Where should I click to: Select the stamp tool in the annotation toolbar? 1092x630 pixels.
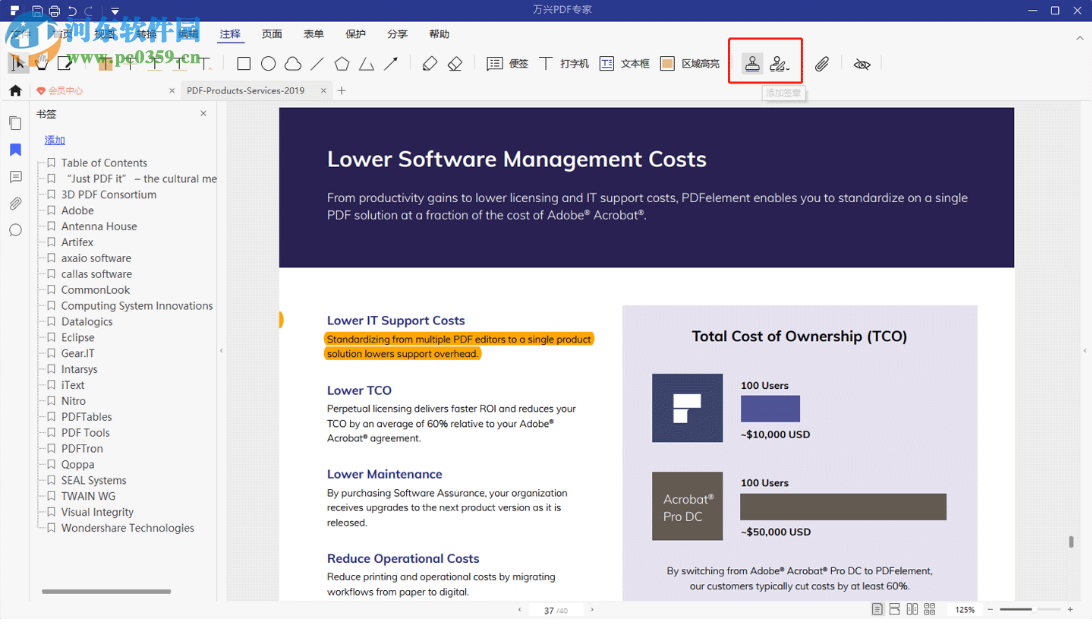tap(752, 64)
